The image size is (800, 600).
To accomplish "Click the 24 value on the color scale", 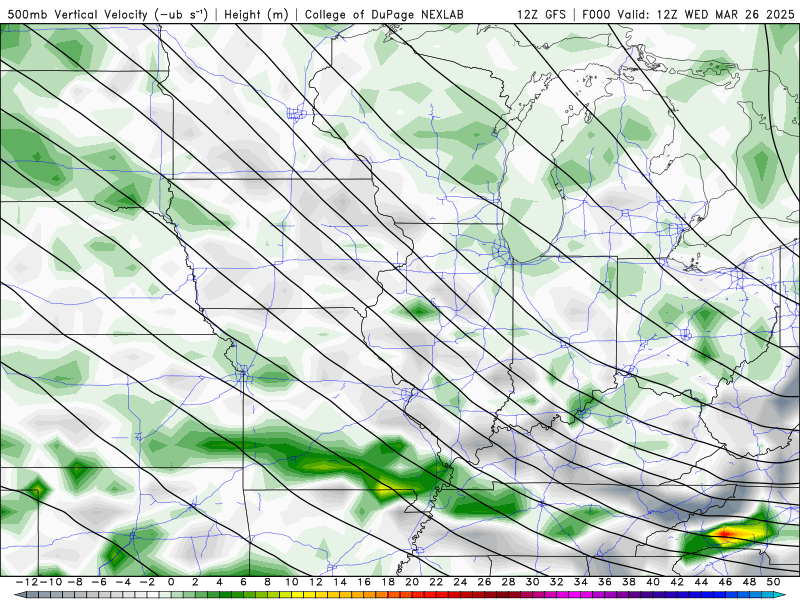I will [x=460, y=582].
